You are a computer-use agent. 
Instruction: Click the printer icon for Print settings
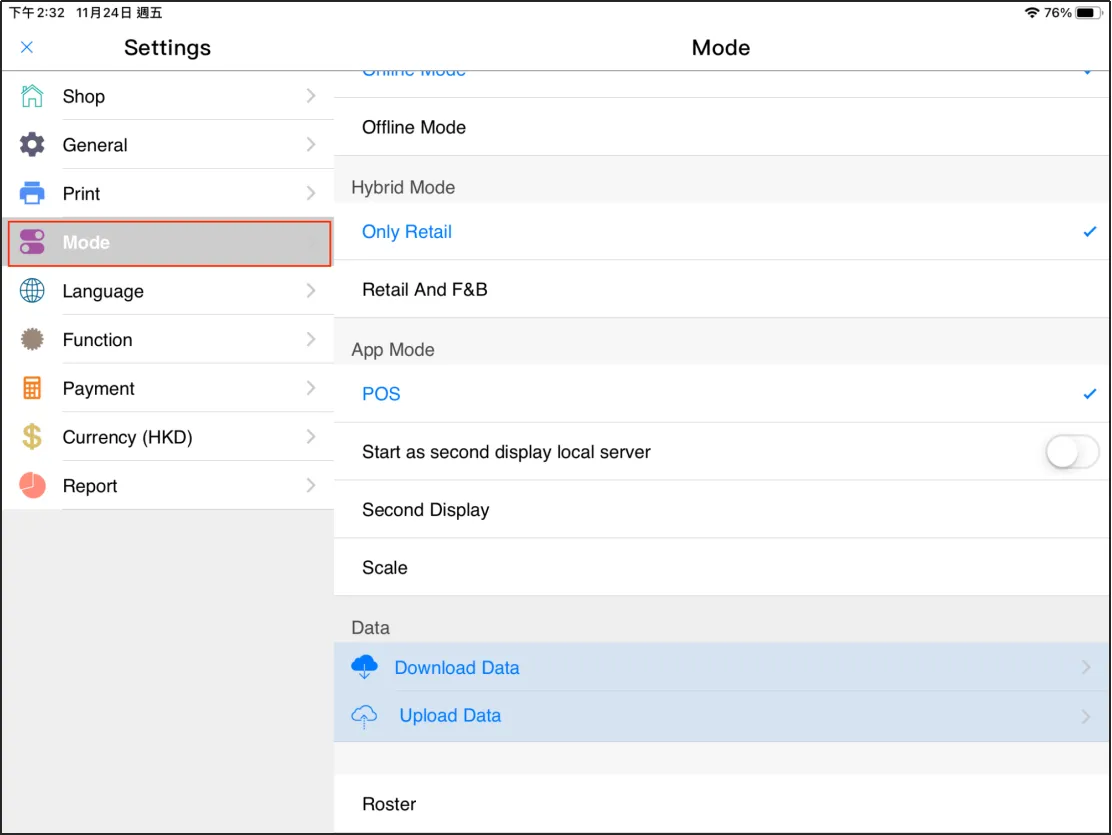click(31, 193)
